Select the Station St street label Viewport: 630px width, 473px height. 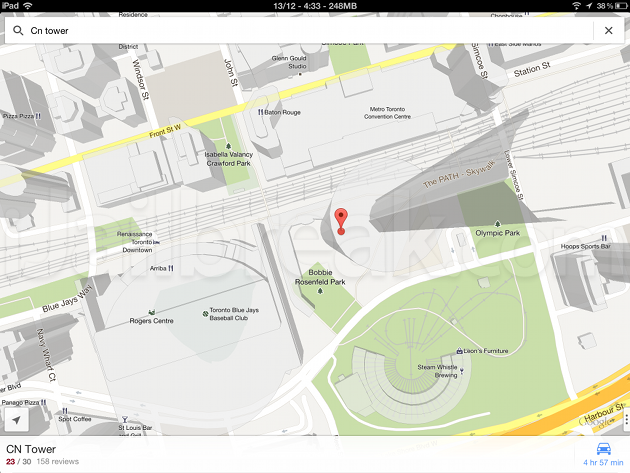pos(532,69)
